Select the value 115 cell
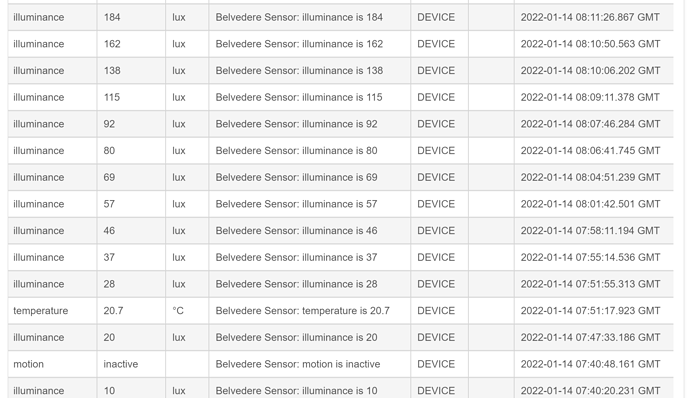Screen dimensions: 690x398 click(131, 97)
